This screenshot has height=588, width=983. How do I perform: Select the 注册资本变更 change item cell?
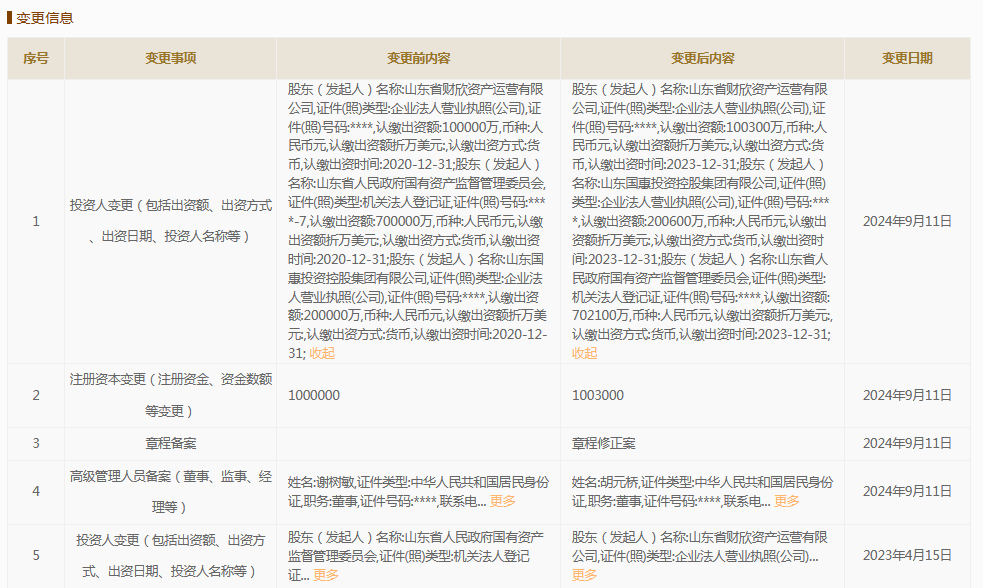click(x=170, y=395)
